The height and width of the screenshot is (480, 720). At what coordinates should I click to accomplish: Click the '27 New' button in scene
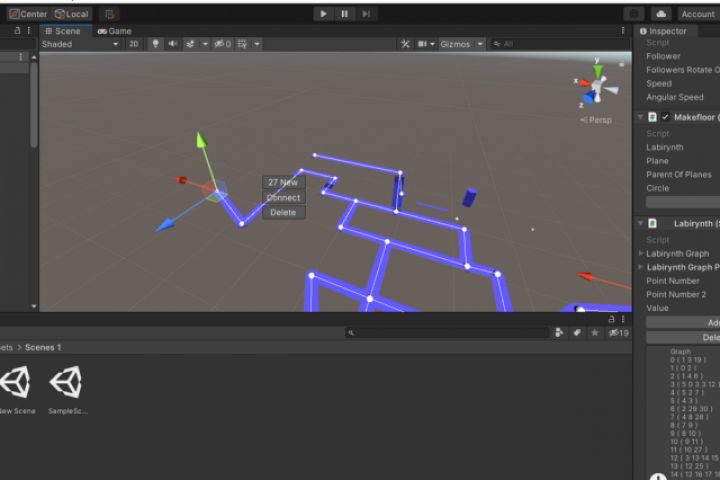[x=283, y=182]
